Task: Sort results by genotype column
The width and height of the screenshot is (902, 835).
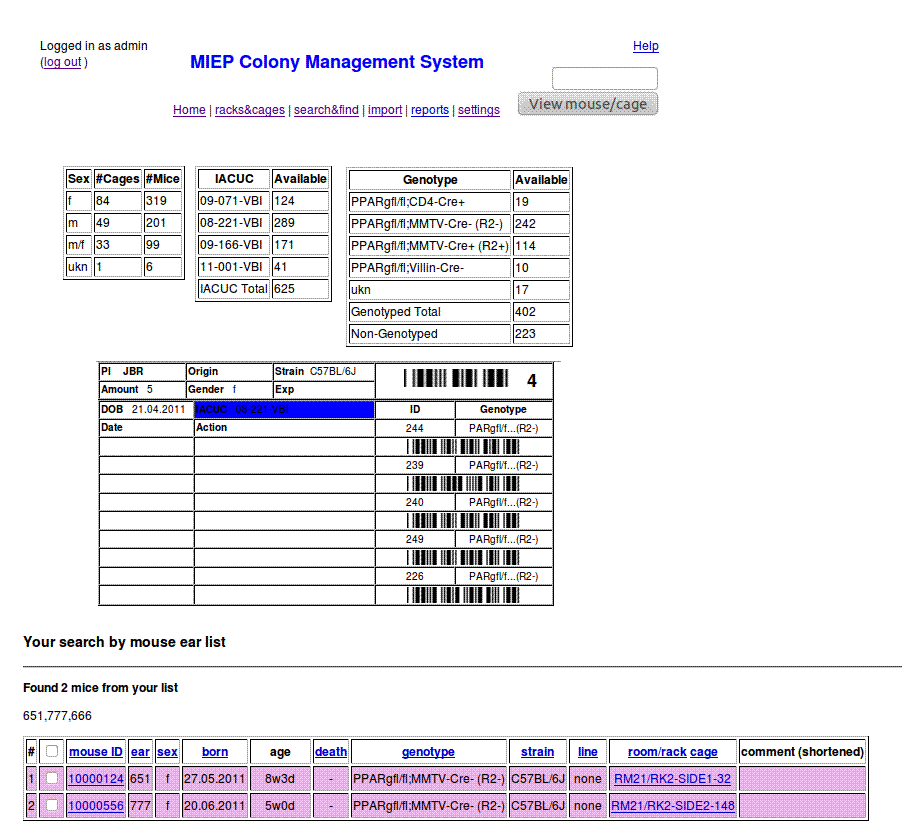Action: click(x=428, y=752)
